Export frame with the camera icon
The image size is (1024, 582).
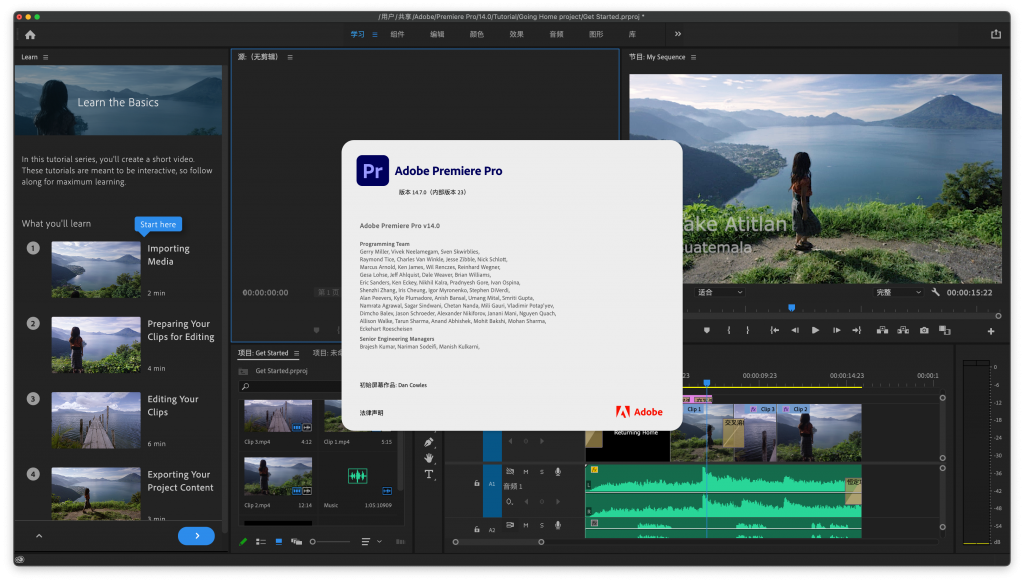pyautogui.click(x=924, y=331)
